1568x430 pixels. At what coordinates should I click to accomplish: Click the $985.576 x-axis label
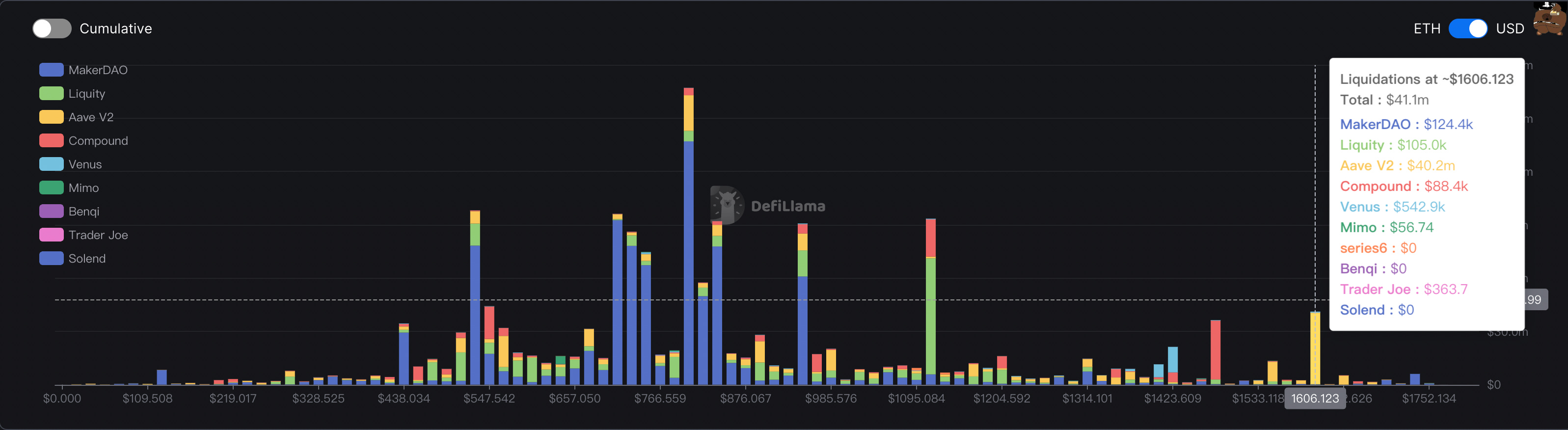831,399
